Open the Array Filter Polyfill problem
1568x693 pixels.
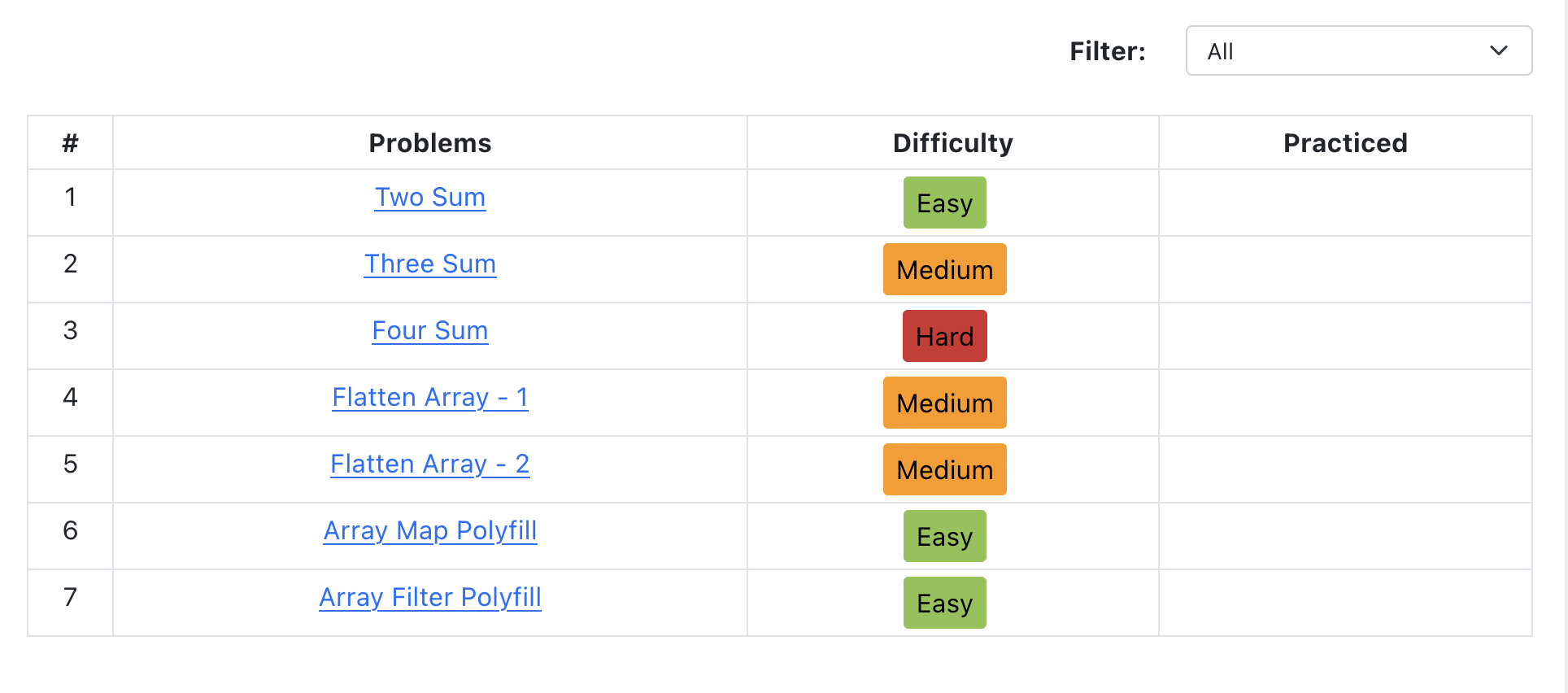430,597
